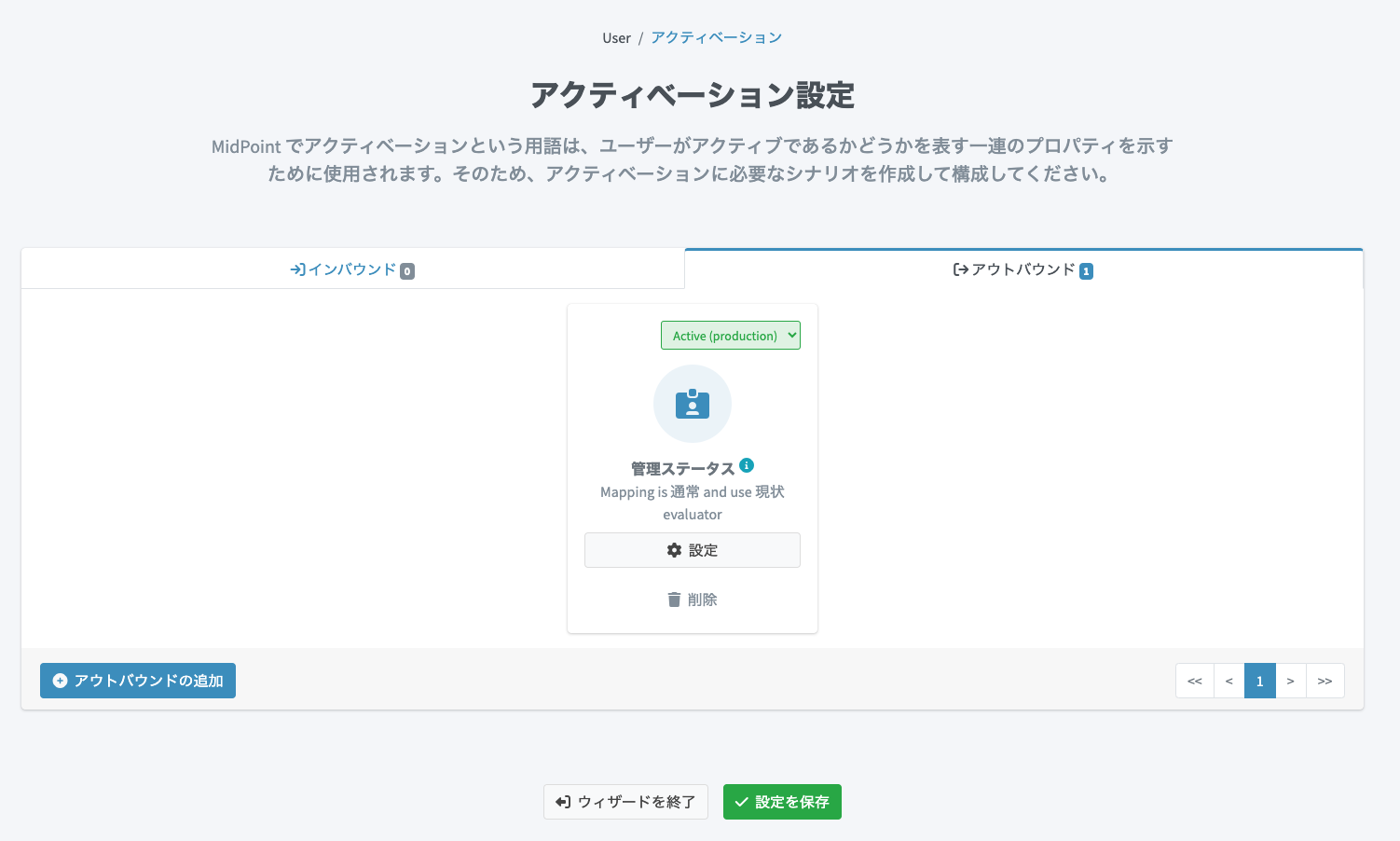
Task: Save settings with 設定を保存
Action: 782,802
